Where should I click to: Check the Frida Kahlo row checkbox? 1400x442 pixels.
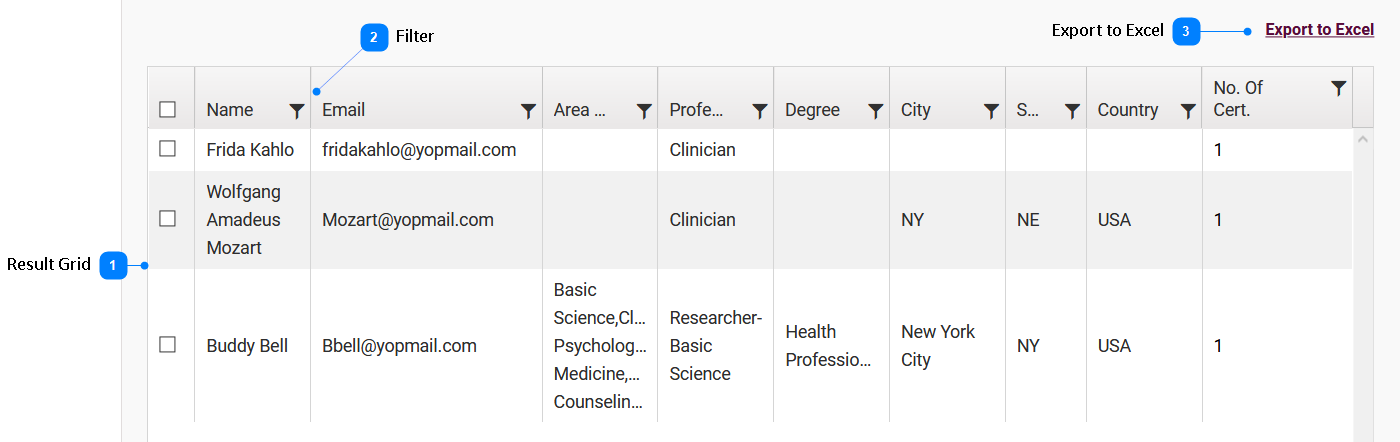coord(168,149)
